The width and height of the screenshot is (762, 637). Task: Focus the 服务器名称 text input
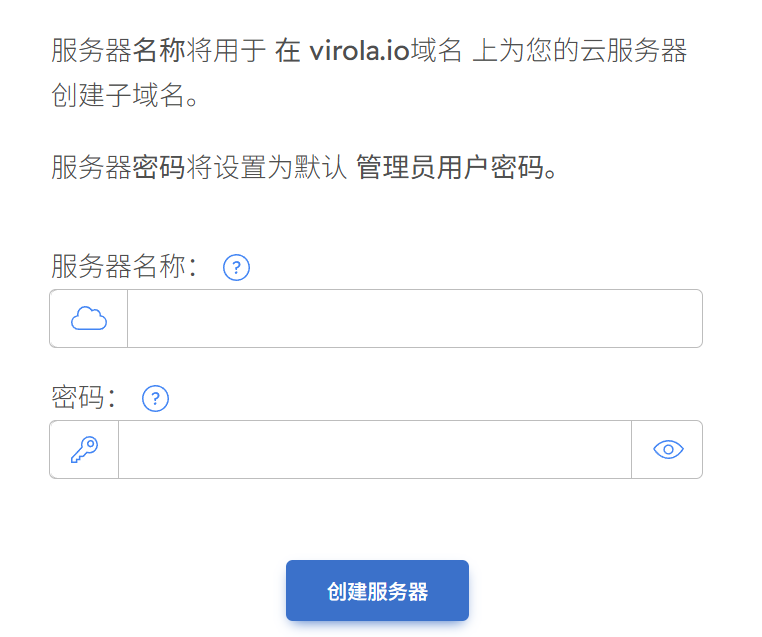[414, 319]
